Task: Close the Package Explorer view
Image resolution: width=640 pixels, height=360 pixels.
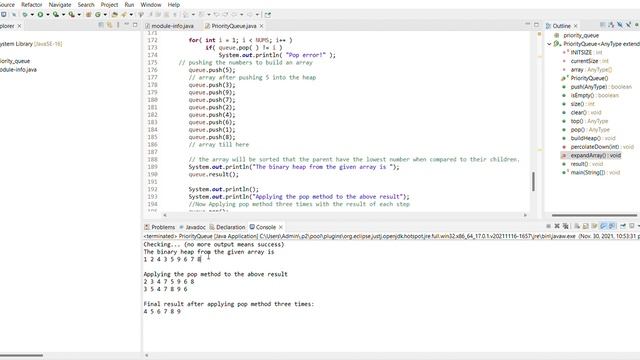Action: 19,26
